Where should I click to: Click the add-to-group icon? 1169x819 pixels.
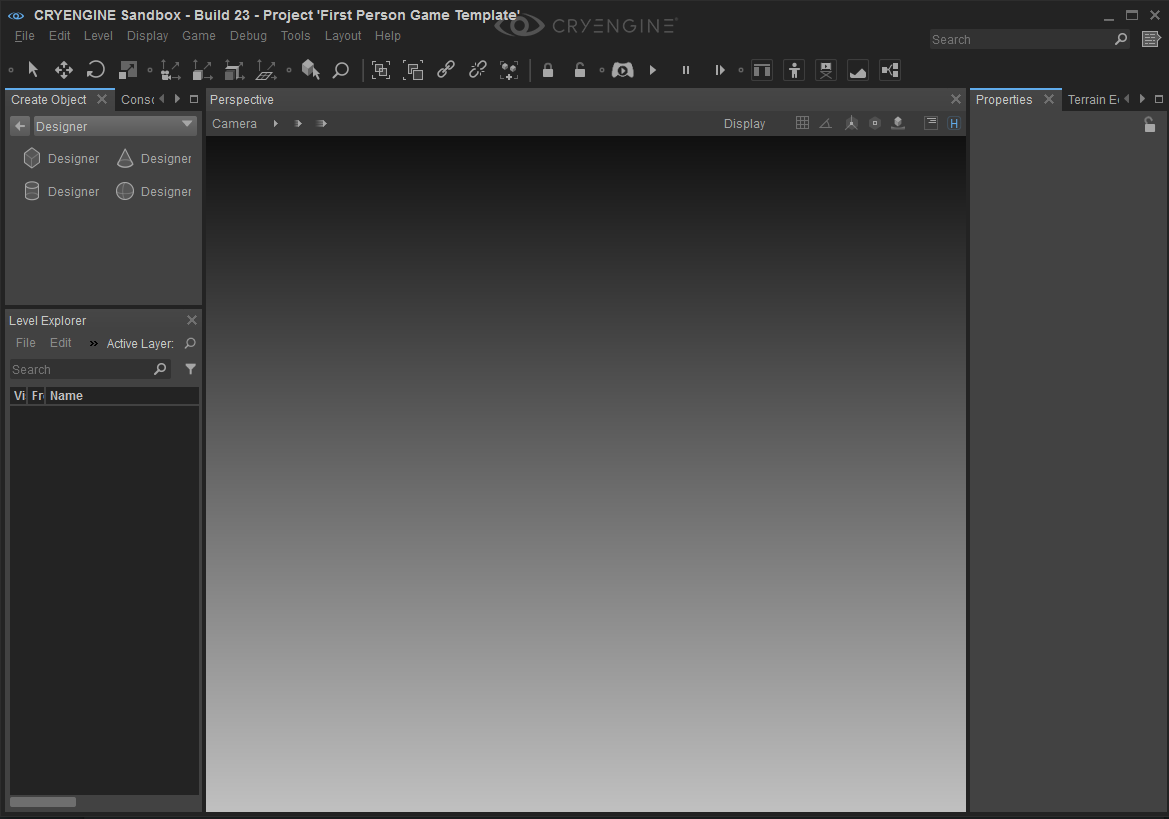[x=509, y=70]
